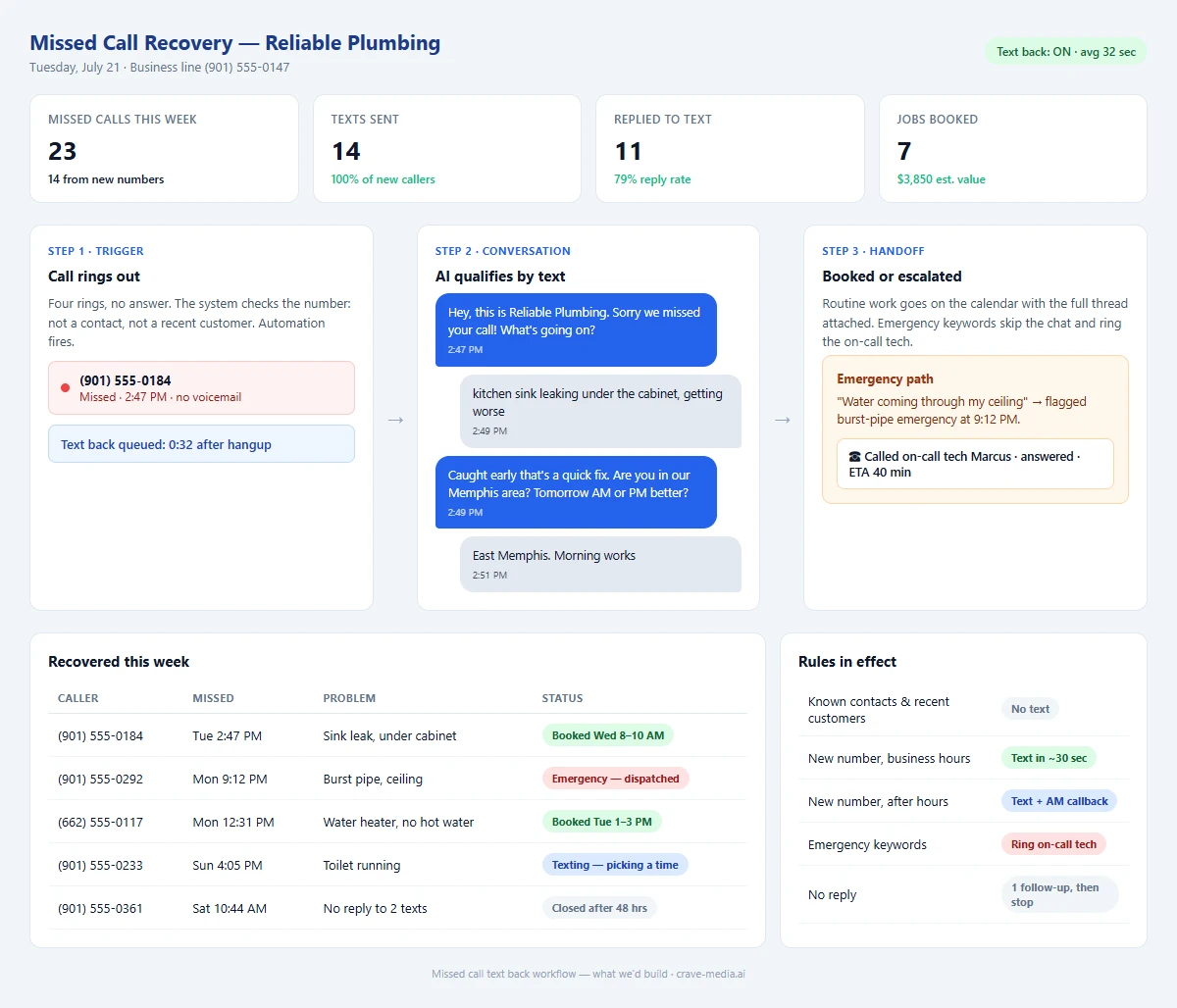
Task: Select caller (901) 555-0361 in the table
Action: click(x=100, y=908)
